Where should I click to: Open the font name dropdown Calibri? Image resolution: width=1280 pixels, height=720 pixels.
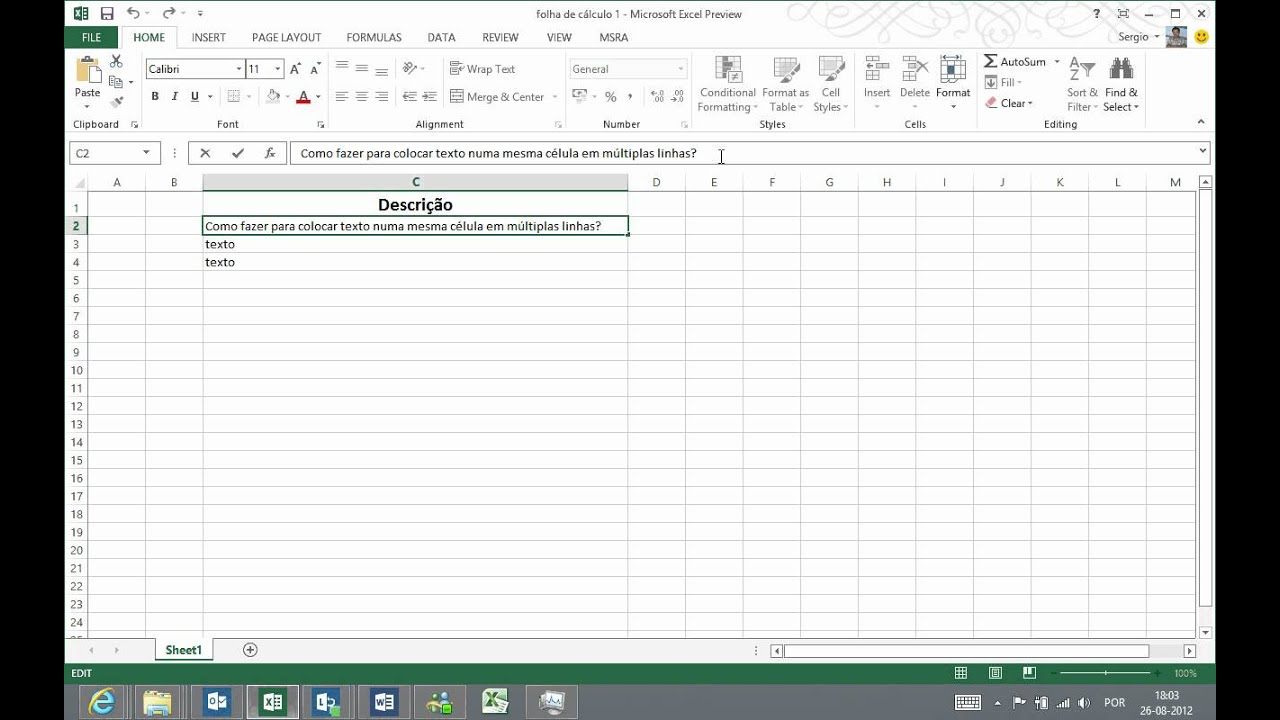click(239, 69)
